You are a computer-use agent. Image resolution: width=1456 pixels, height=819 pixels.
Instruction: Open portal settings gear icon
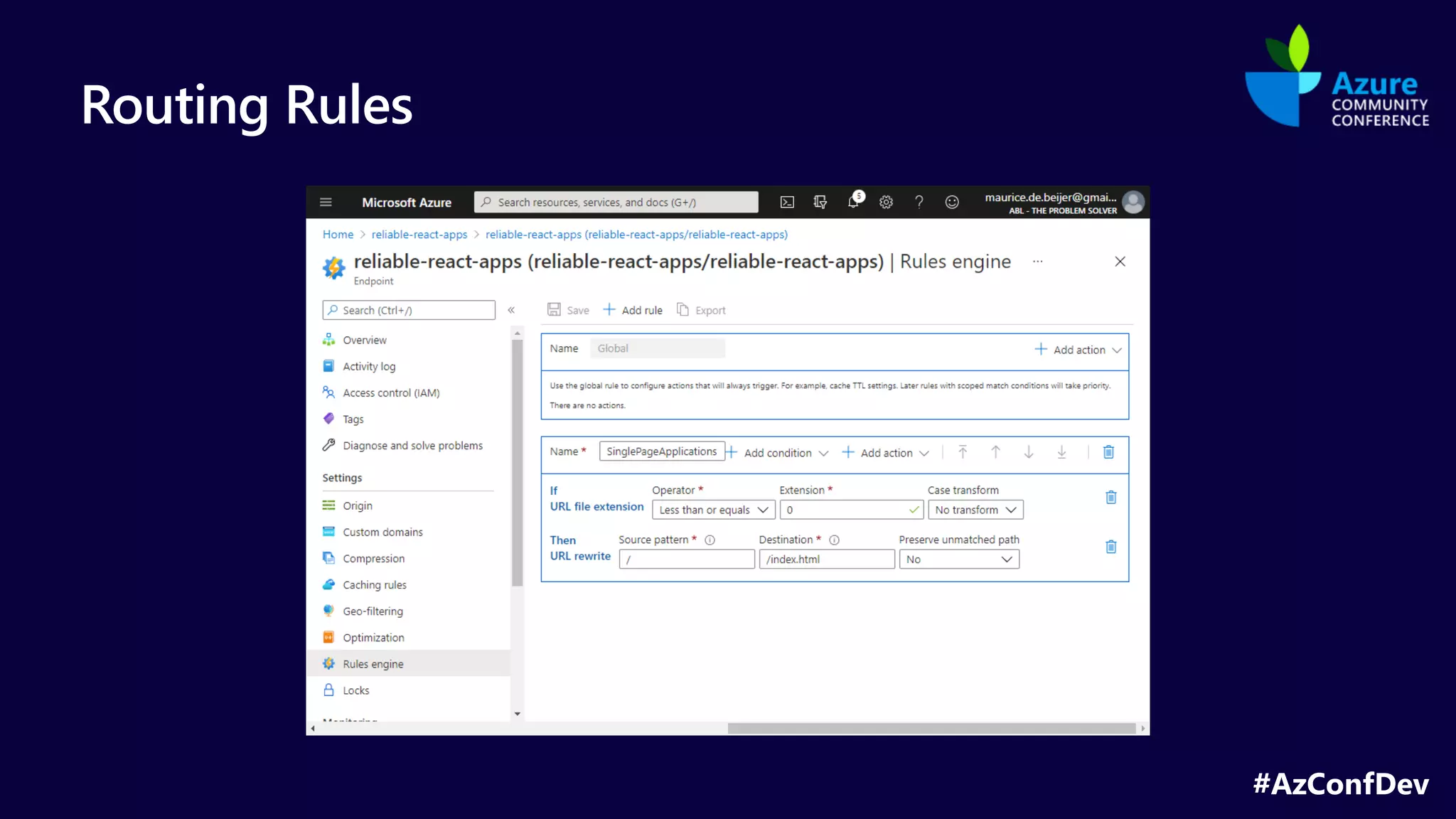886,203
